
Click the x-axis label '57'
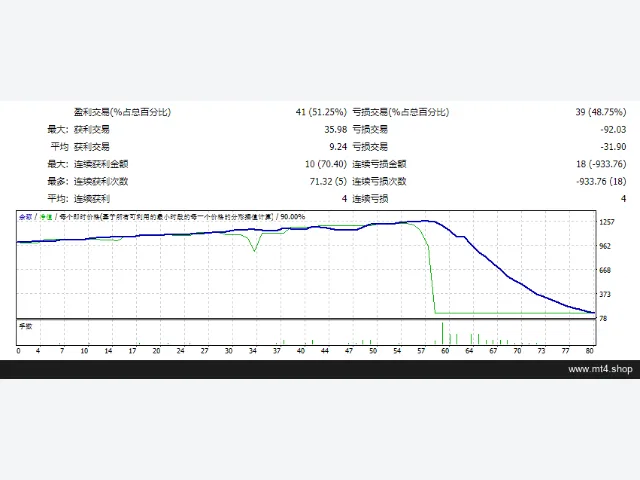coord(421,351)
